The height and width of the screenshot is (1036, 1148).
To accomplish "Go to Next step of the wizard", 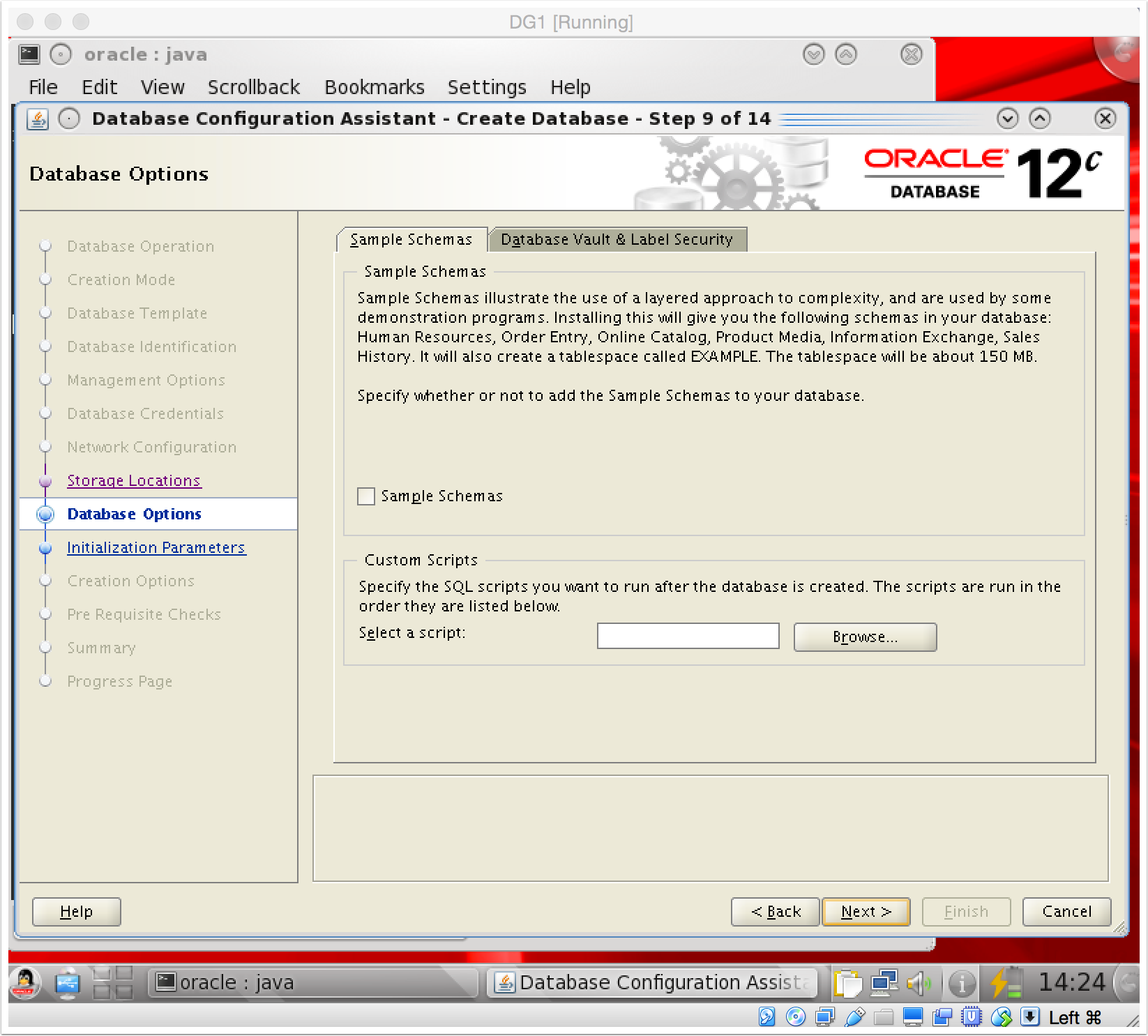I will (x=866, y=911).
